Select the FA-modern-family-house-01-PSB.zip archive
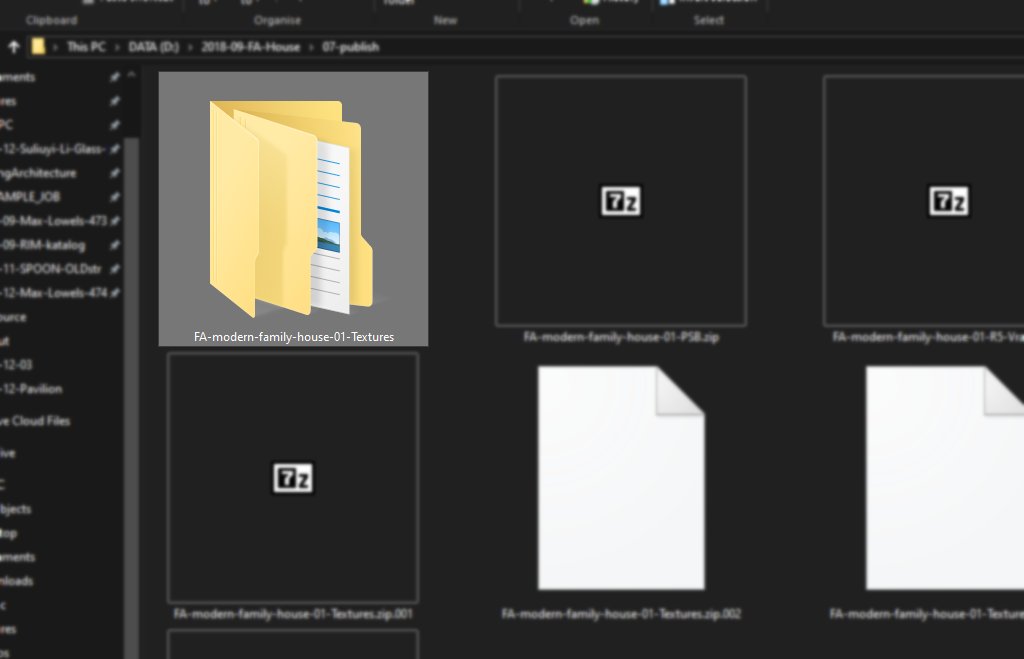This screenshot has width=1024, height=659. (621, 209)
